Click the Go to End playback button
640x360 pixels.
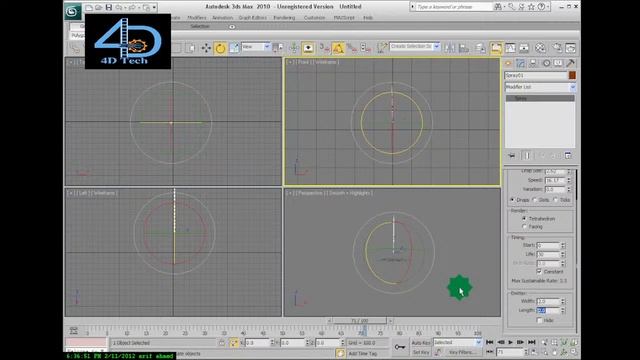(531, 342)
